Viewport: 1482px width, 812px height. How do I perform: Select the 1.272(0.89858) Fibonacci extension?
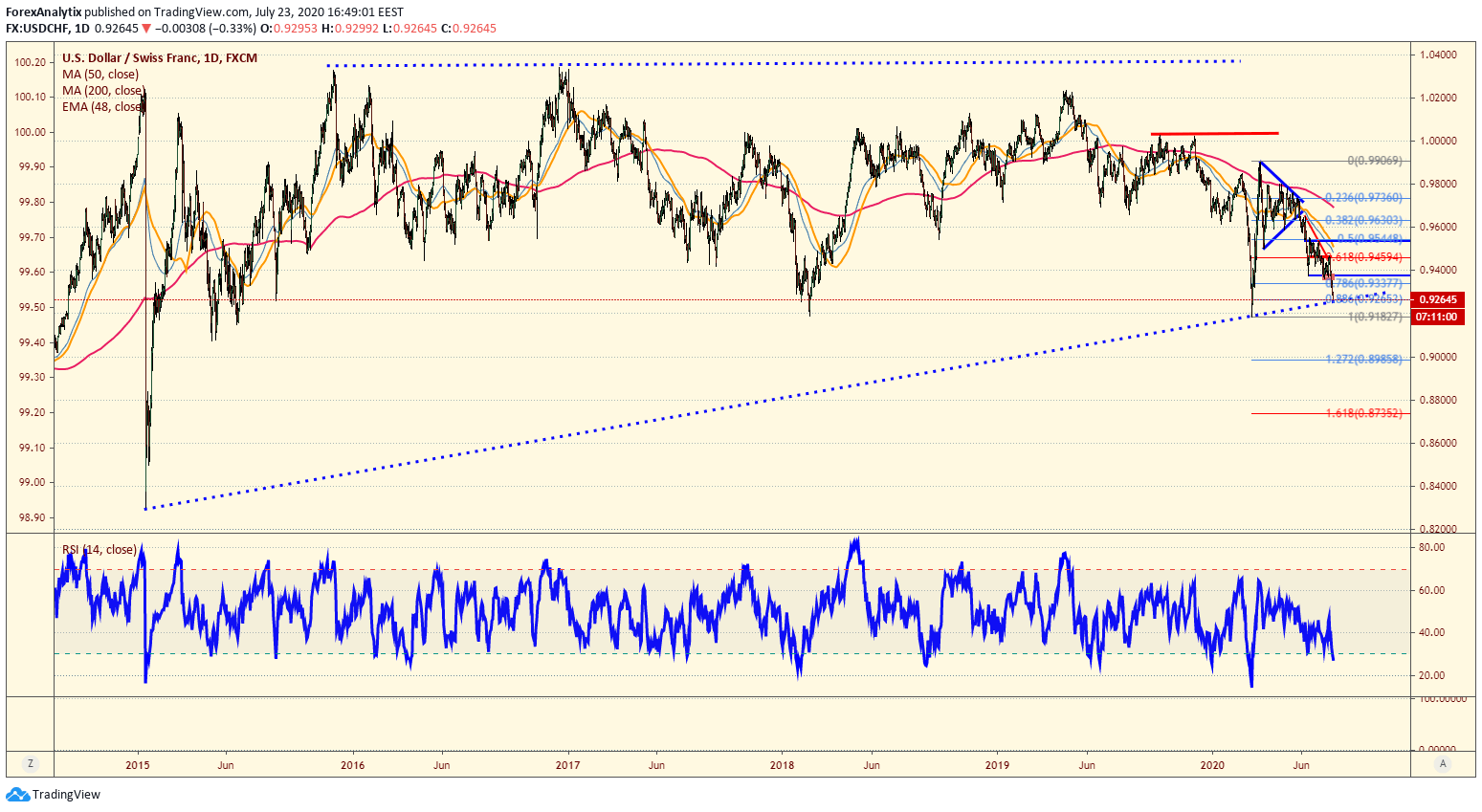(1365, 360)
